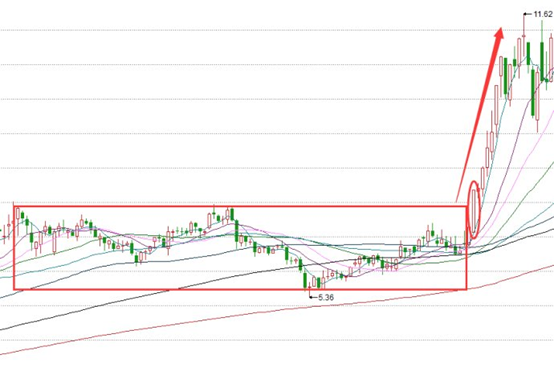The height and width of the screenshot is (375, 554).
Task: Click the top edge of red consolidation box
Action: [x=240, y=206]
